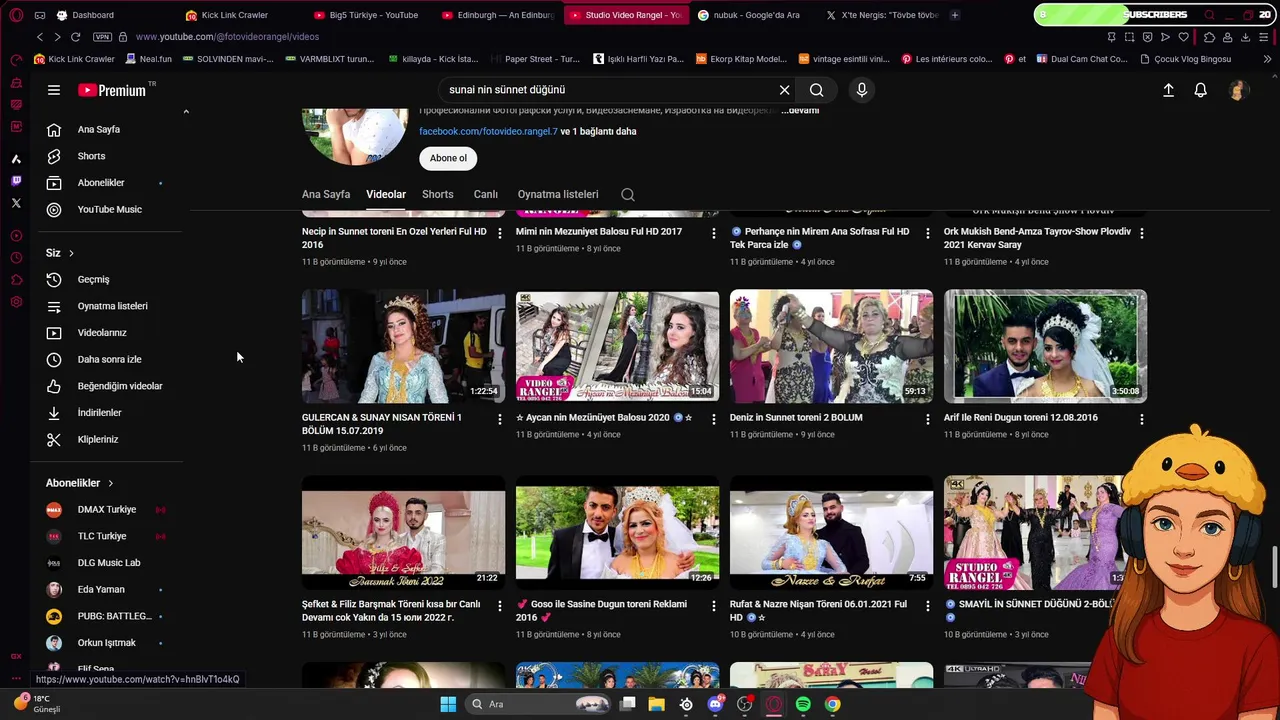Image resolution: width=1280 pixels, height=720 pixels.
Task: Expand channel description via '...devamı'
Action: click(800, 111)
